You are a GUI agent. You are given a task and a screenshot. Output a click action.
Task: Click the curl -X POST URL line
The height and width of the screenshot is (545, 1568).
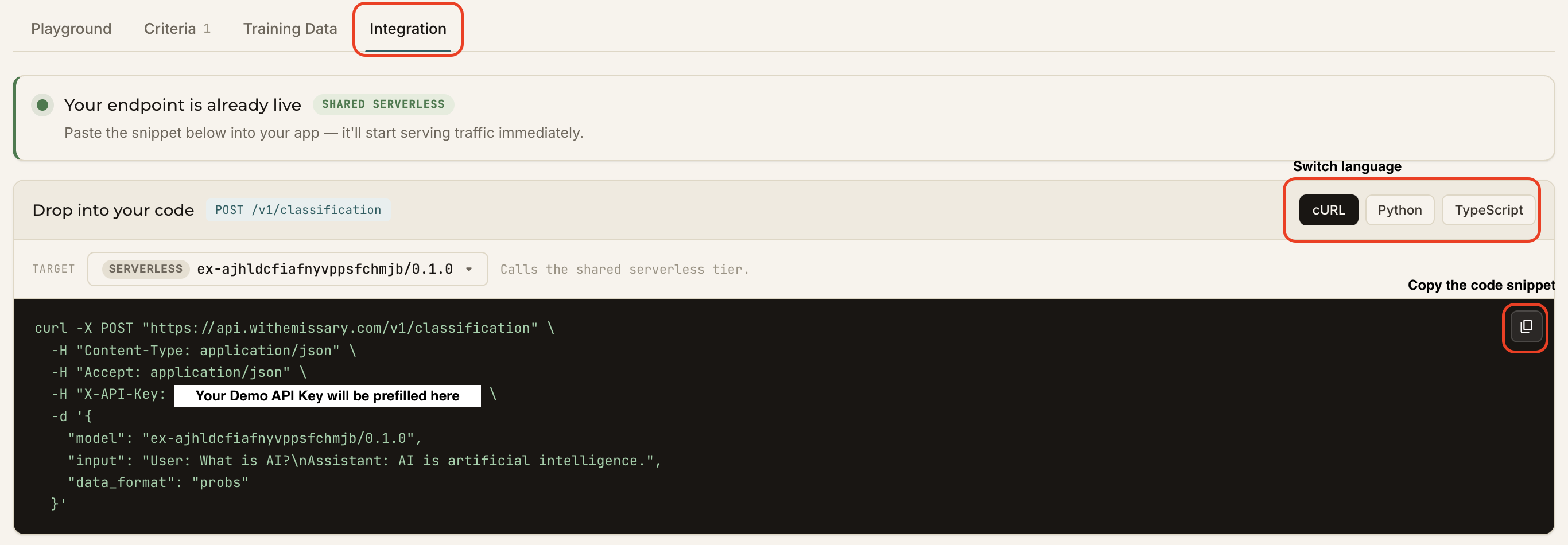pyautogui.click(x=294, y=328)
